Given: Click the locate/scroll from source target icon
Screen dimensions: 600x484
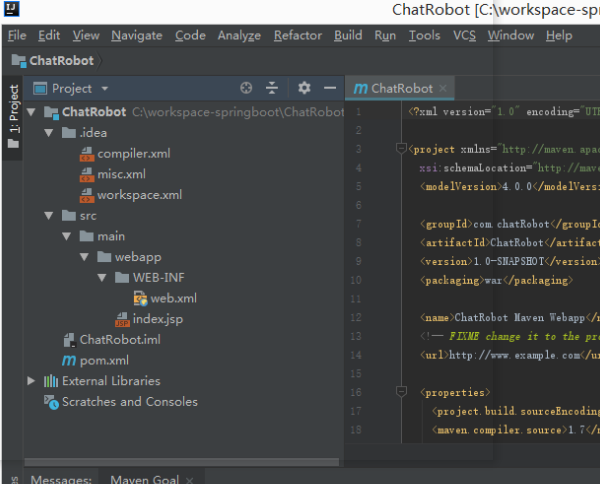Looking at the screenshot, I should (x=246, y=88).
